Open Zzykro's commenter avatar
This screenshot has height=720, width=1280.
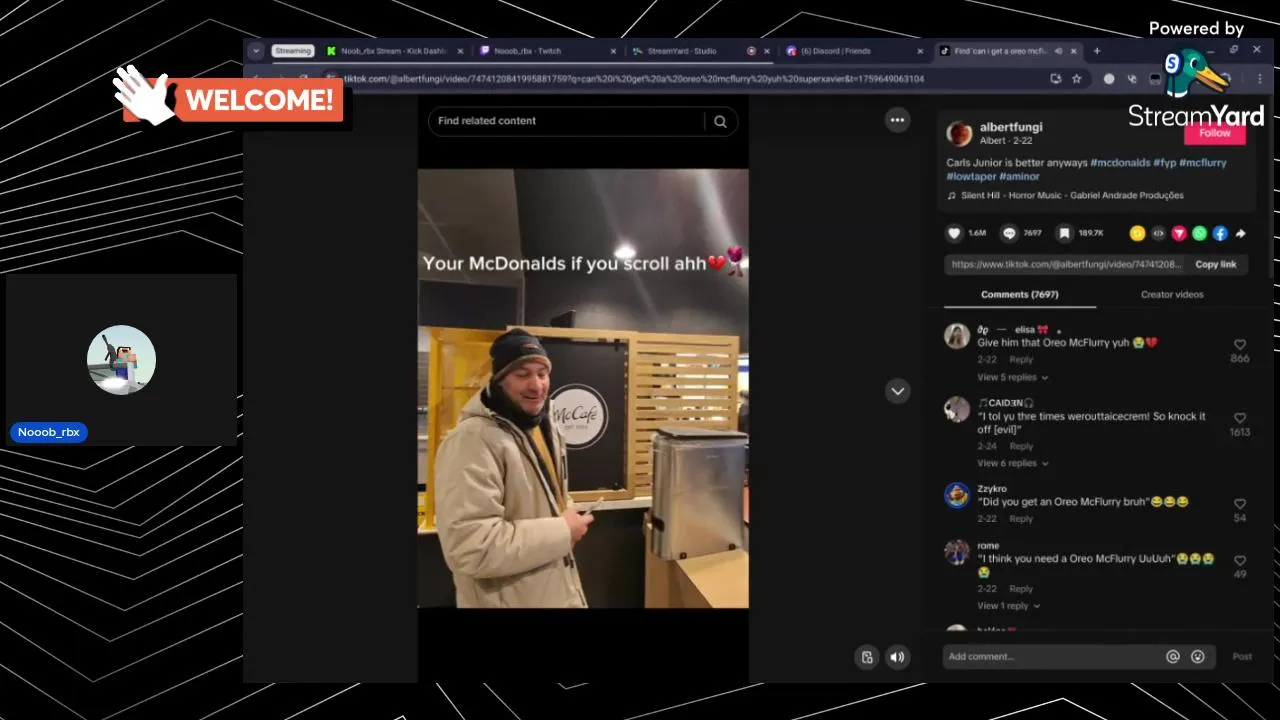[957, 495]
